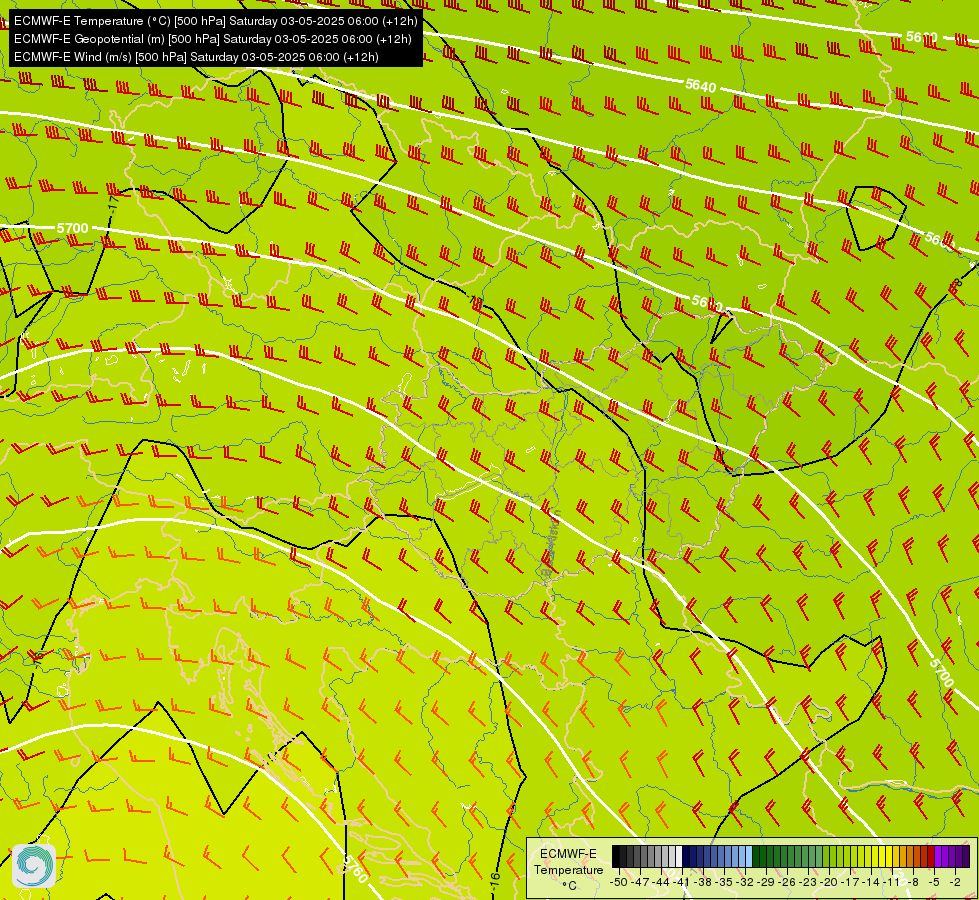
Task: Select the black swatch at -50 in legend
Action: coord(616,856)
